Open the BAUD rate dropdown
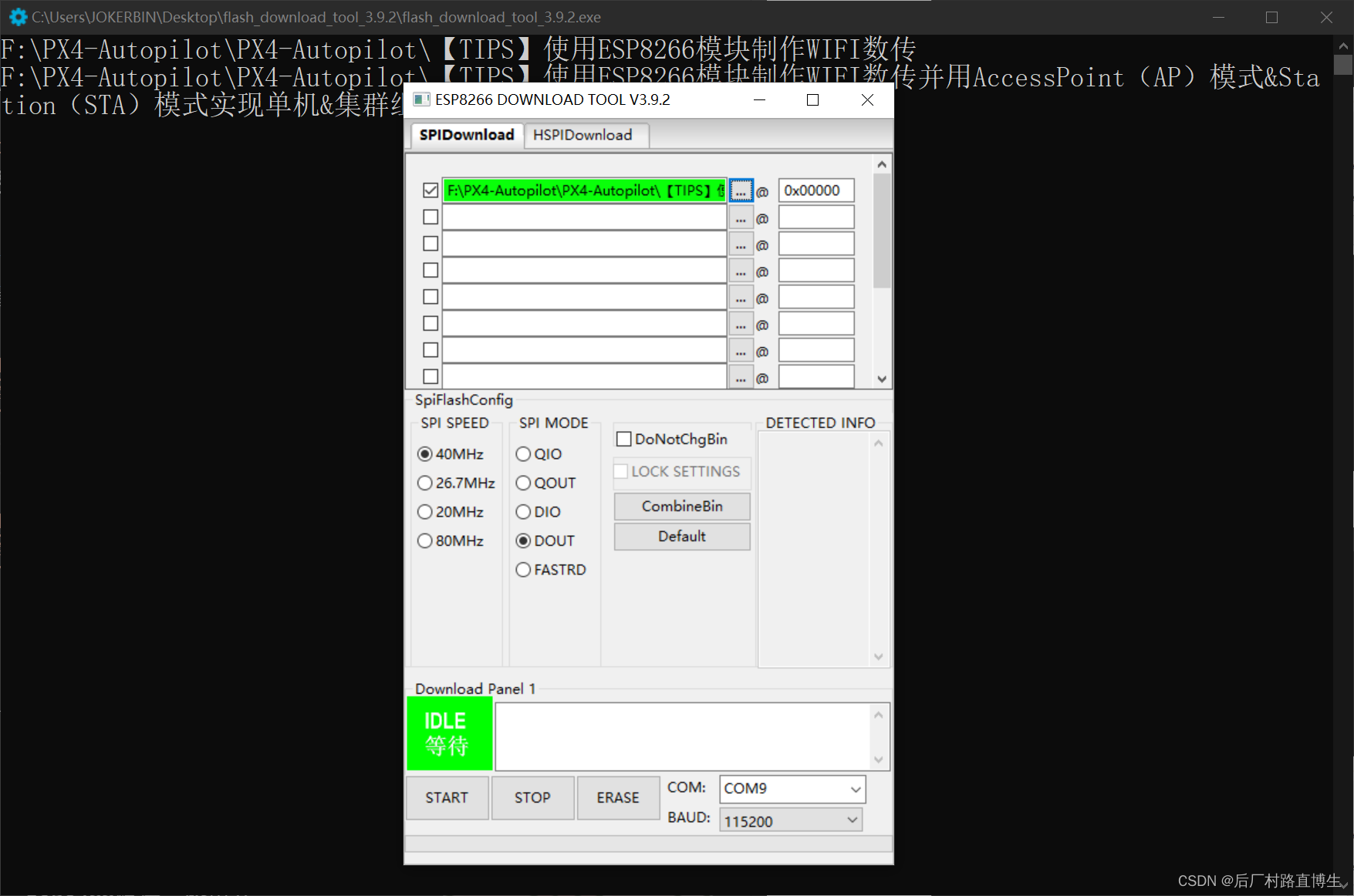The width and height of the screenshot is (1354, 896). (851, 820)
